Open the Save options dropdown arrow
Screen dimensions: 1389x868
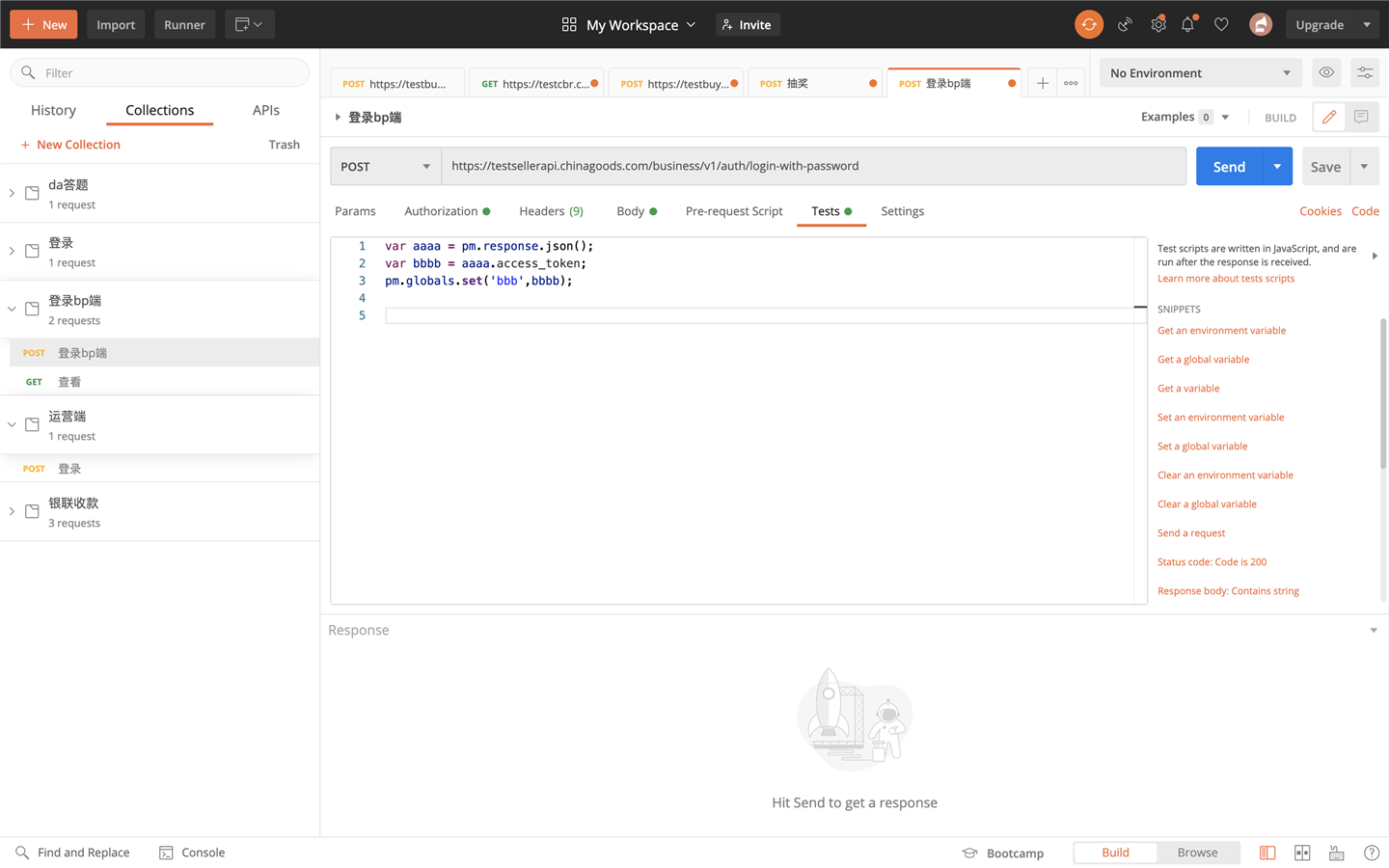[x=1364, y=166]
